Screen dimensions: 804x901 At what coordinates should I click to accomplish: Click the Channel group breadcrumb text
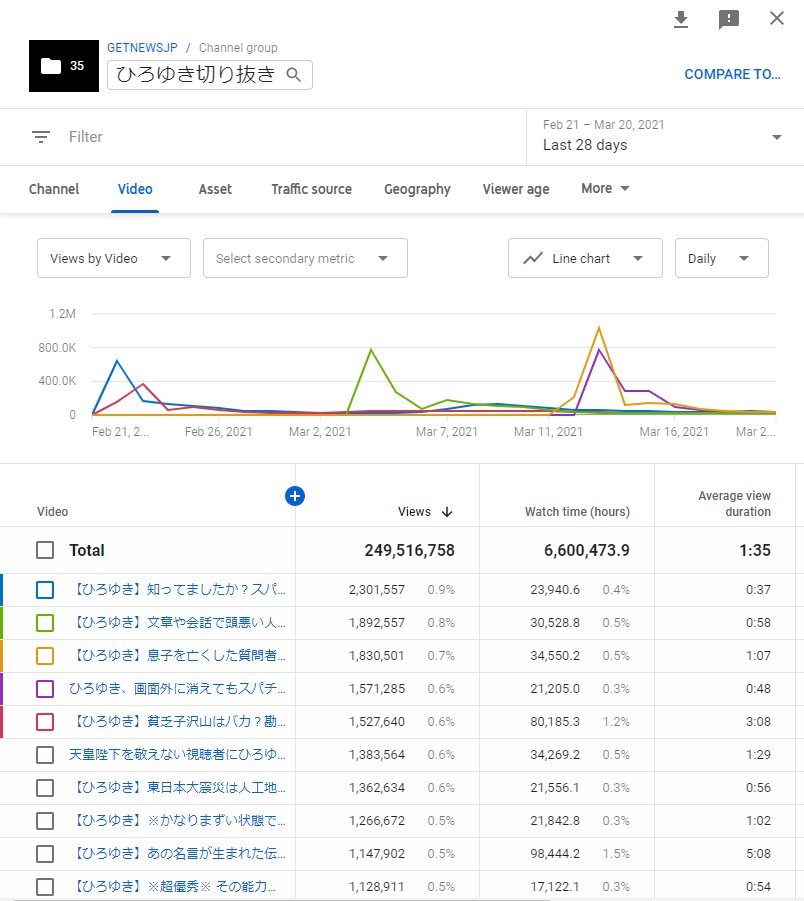point(238,48)
